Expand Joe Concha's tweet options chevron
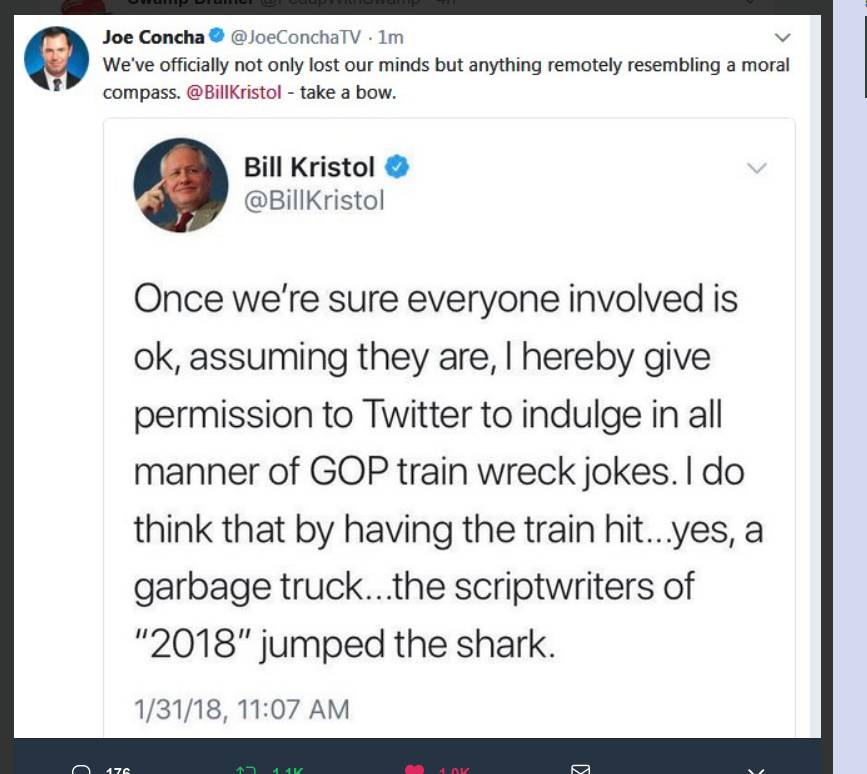Image resolution: width=867 pixels, height=774 pixels. 783,39
